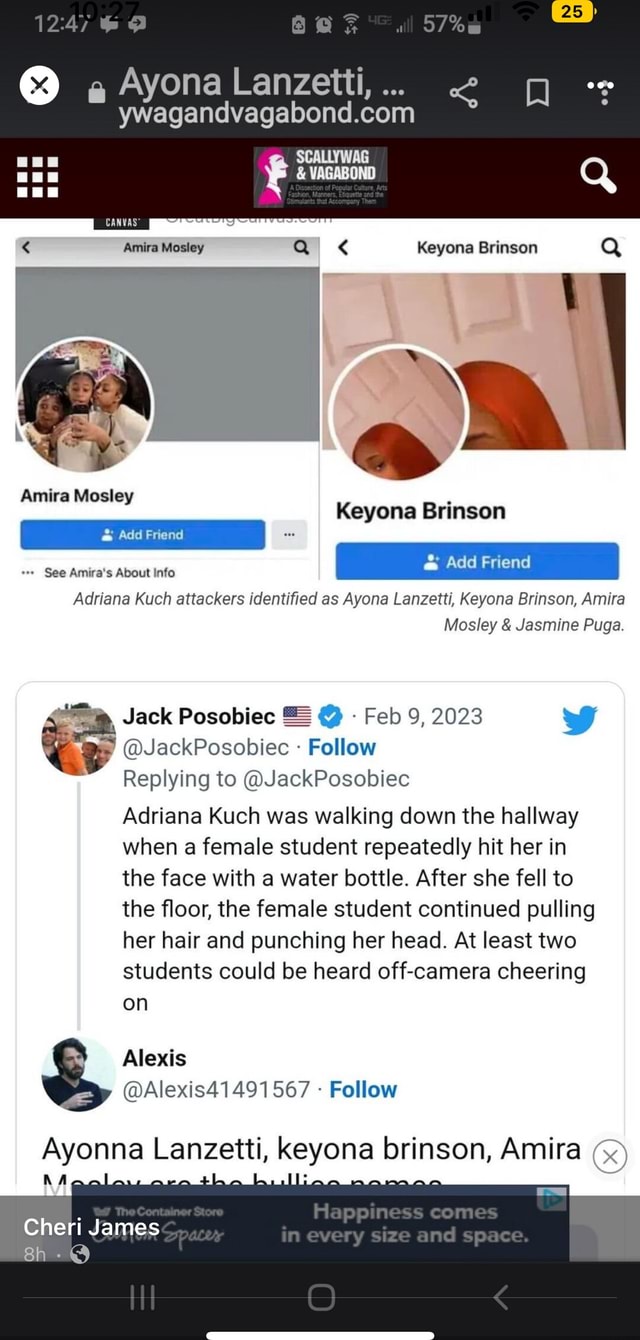This screenshot has width=640, height=1340.
Task: Open more options ellipsis beside Add Friend
Action: pos(289,535)
